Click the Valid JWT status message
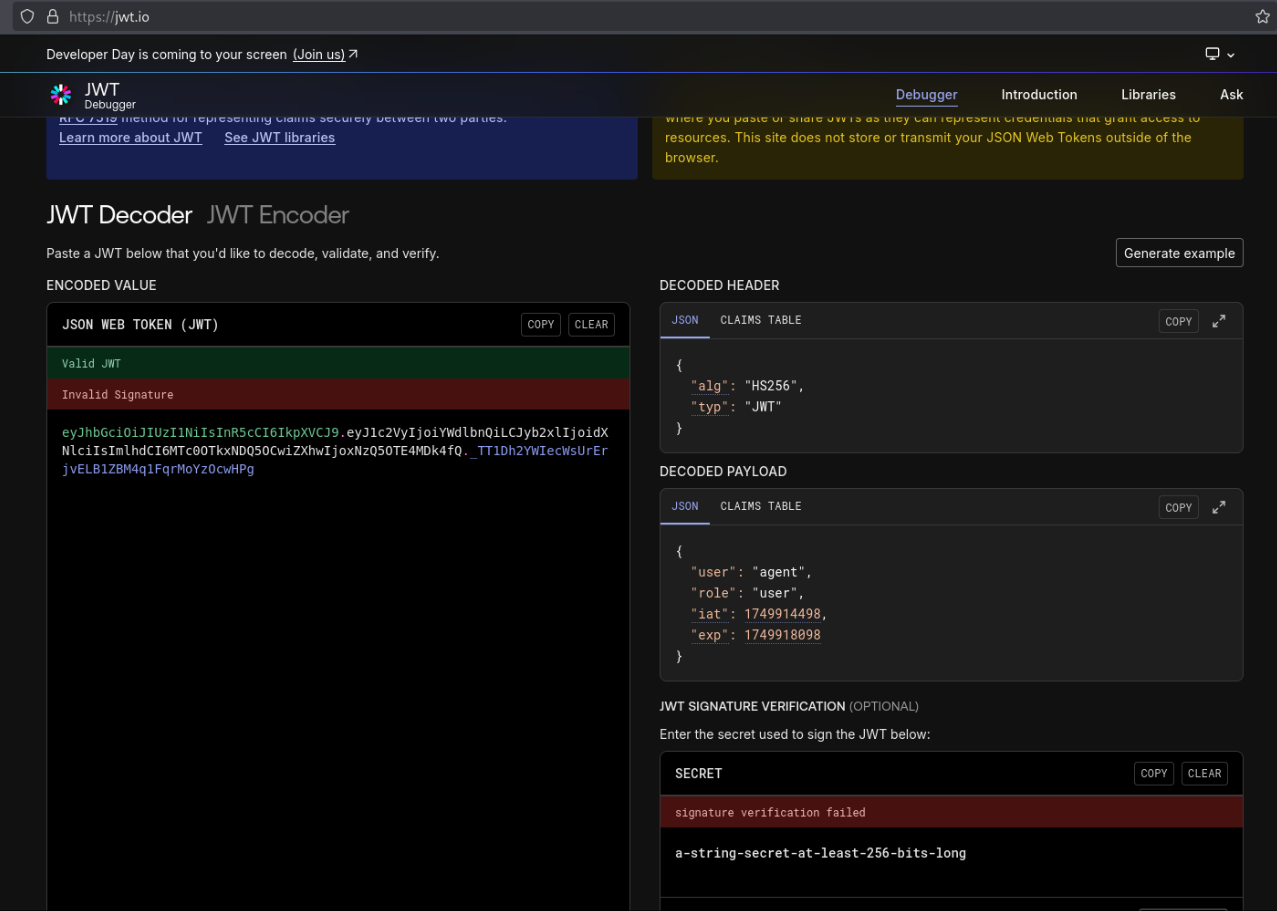 (338, 363)
